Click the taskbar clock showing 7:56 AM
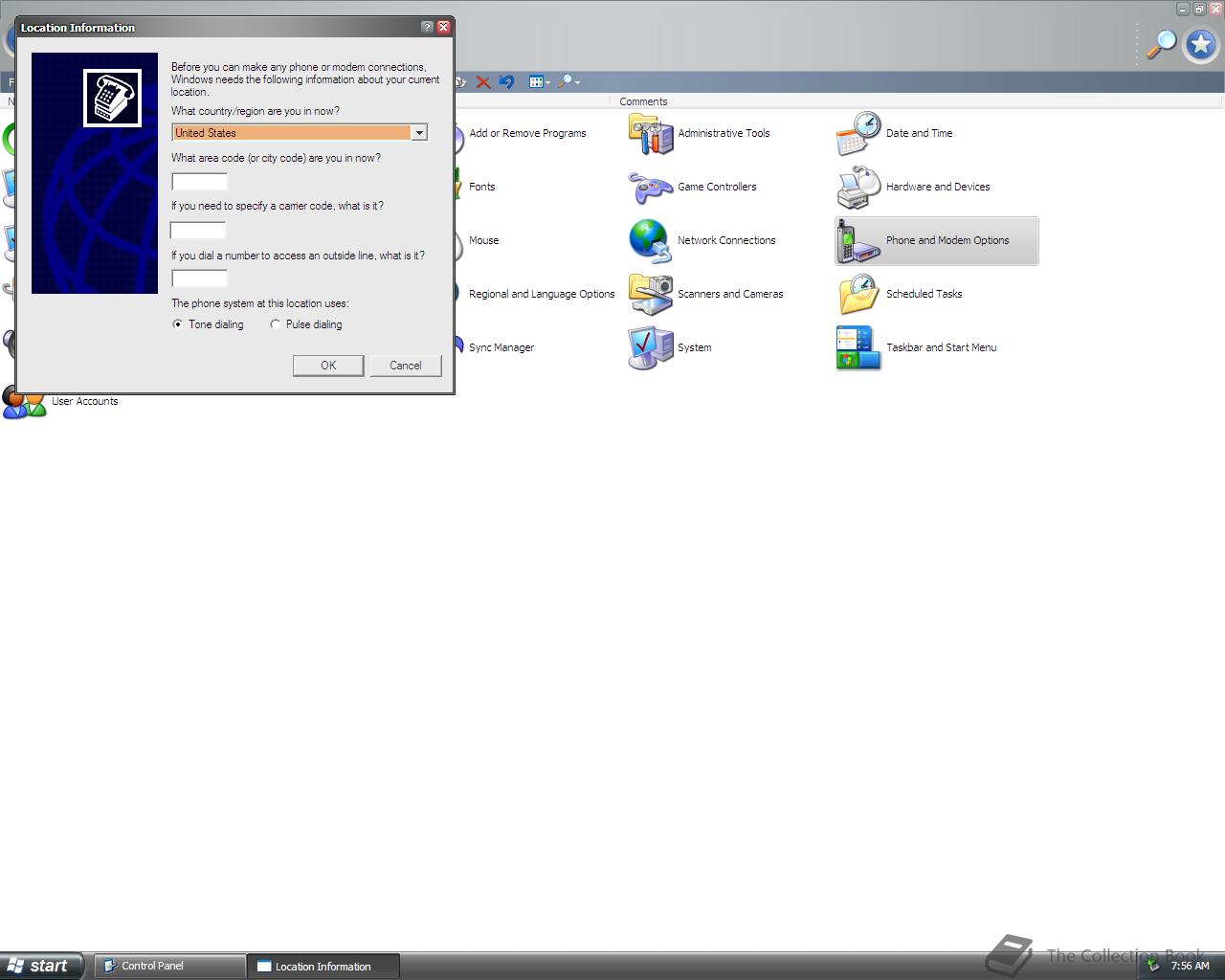 1190,966
